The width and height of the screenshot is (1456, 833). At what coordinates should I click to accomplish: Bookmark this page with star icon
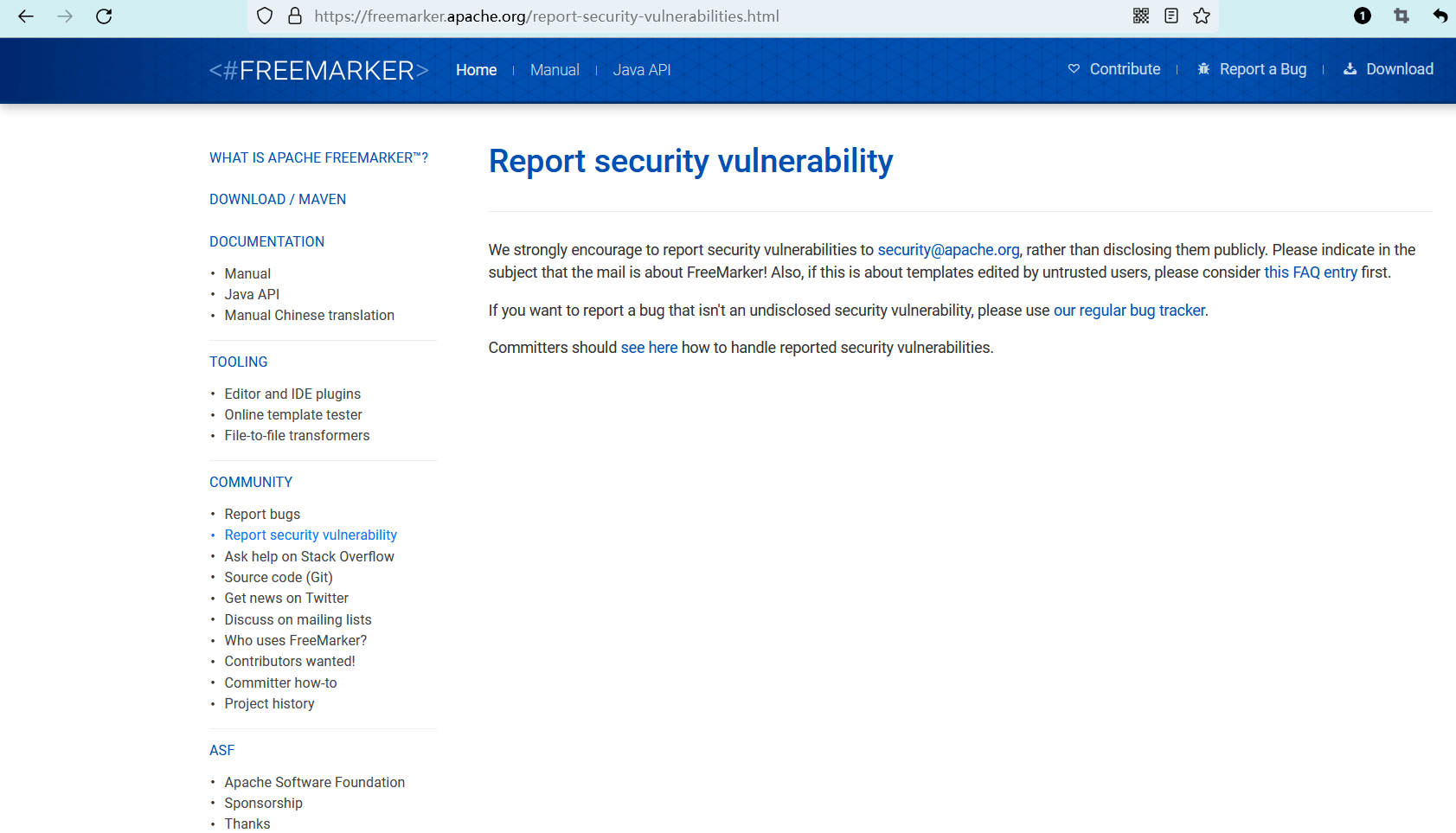(1202, 16)
